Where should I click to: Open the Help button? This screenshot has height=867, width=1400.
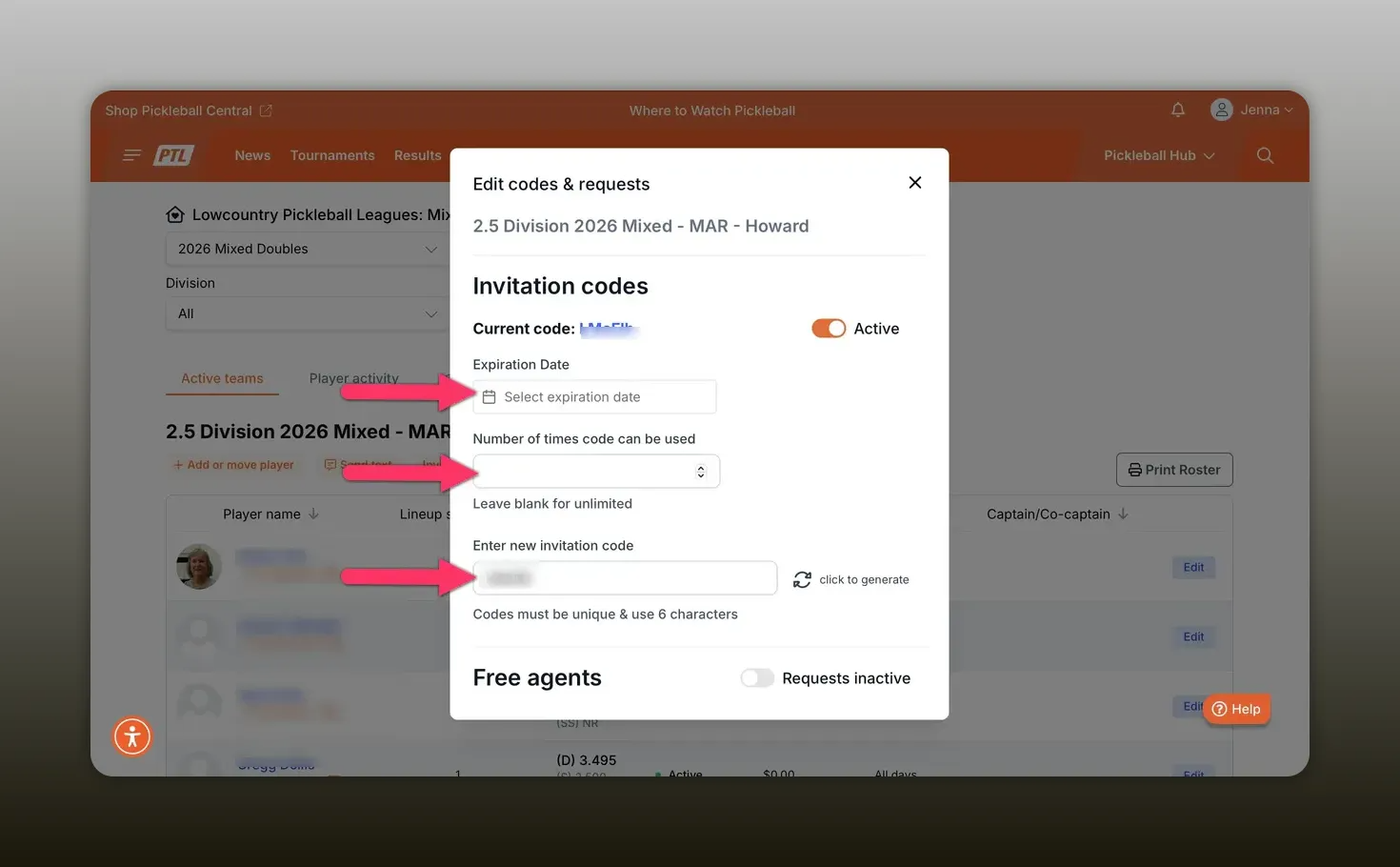[1236, 709]
